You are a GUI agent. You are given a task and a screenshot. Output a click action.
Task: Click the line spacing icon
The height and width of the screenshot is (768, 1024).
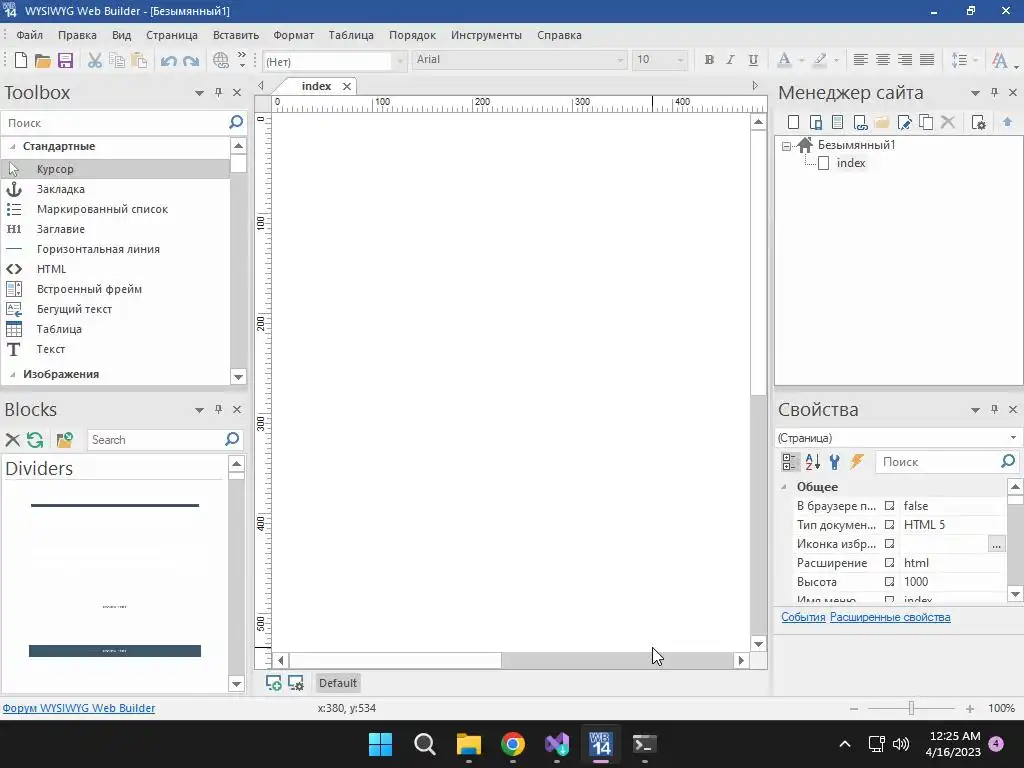click(x=959, y=60)
